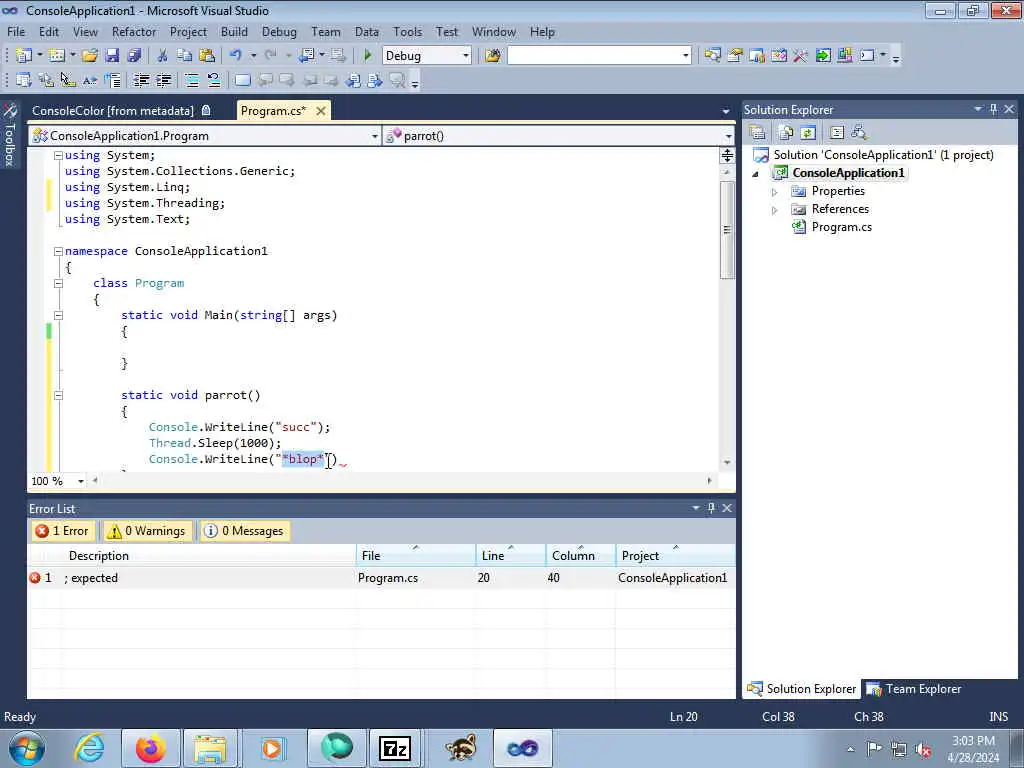Open the Toolbox side panel
This screenshot has width=1024, height=768.
[10, 135]
